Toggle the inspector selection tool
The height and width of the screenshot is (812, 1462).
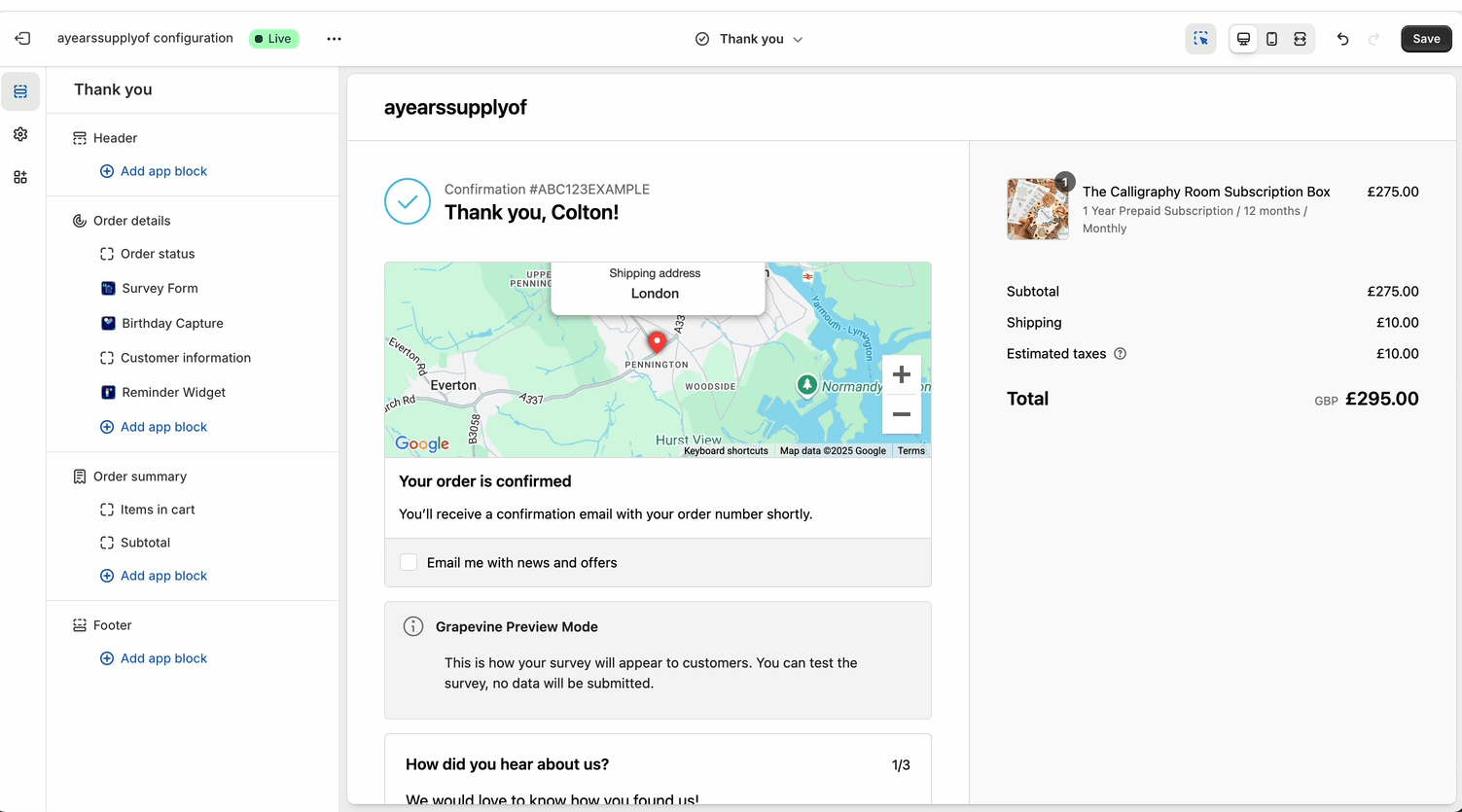tap(1200, 39)
